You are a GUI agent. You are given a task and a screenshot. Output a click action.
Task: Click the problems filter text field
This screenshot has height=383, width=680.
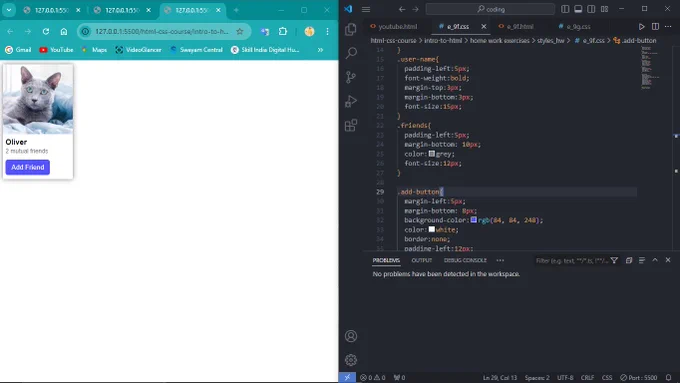(571, 260)
